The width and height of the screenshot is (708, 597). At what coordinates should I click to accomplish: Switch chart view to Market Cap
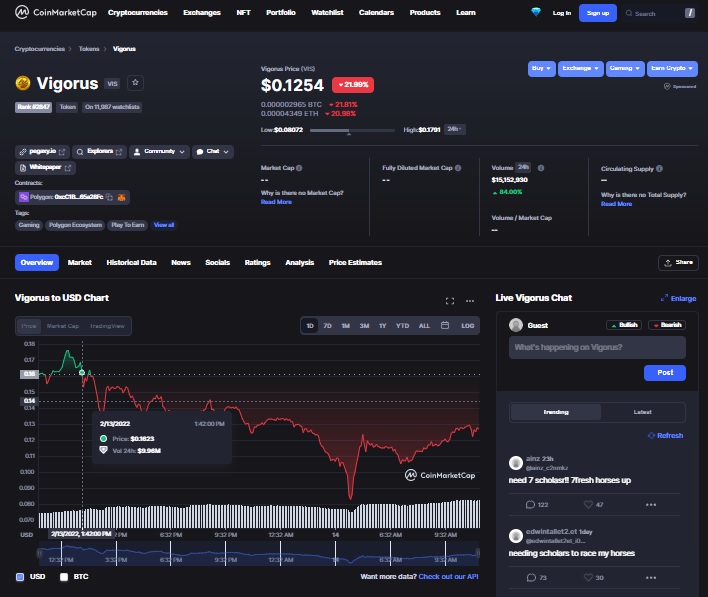pos(63,326)
